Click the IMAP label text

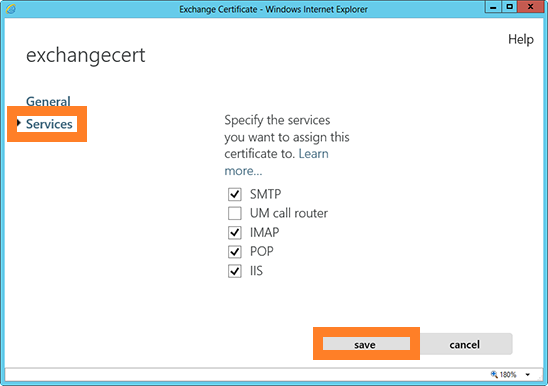click(264, 233)
